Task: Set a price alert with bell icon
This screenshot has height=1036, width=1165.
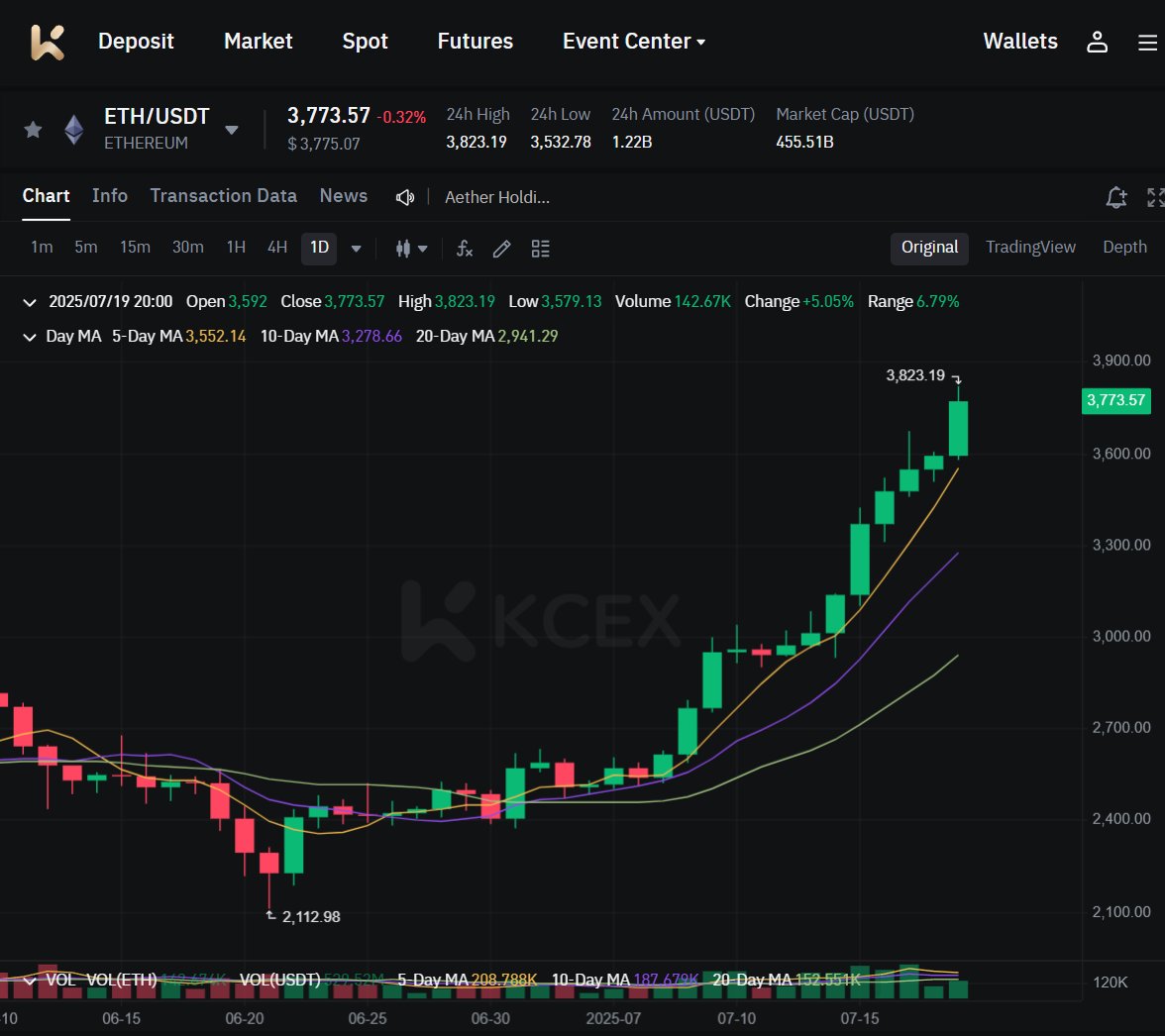Action: (x=1115, y=197)
